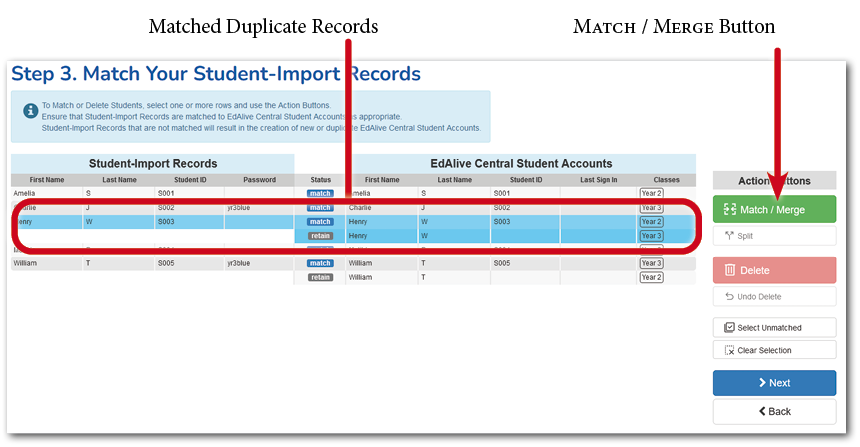Image resolution: width=860 pixels, height=447 pixels.
Task: Click the Match / Merge button
Action: (774, 210)
